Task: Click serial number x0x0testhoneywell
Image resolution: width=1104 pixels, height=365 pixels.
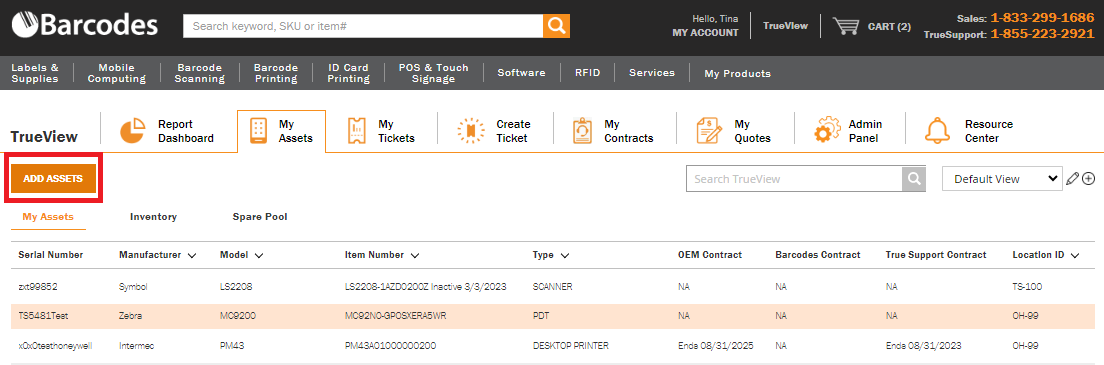Action: point(56,346)
